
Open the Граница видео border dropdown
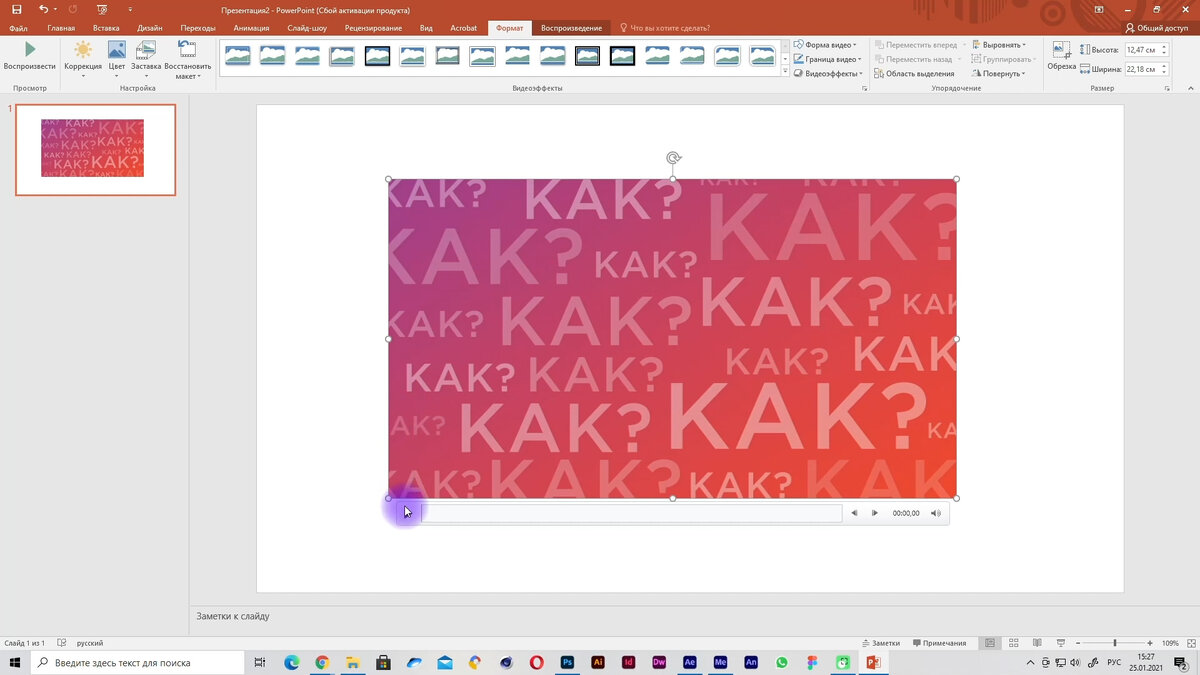tap(827, 59)
